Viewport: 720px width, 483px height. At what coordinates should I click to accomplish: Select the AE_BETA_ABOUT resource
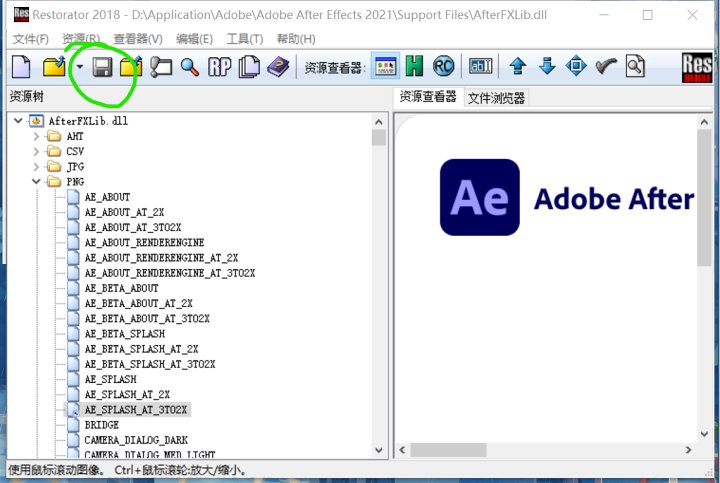click(x=122, y=288)
